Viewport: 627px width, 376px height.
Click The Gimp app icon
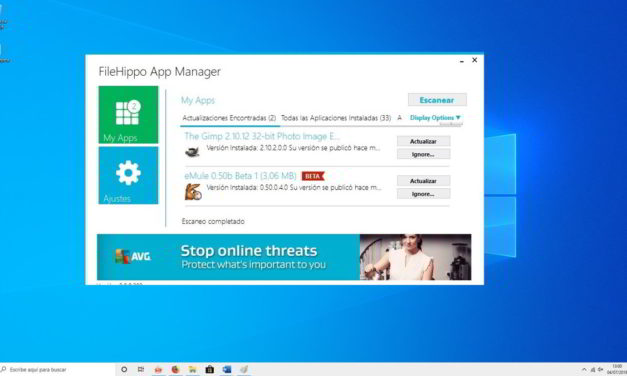pos(192,152)
